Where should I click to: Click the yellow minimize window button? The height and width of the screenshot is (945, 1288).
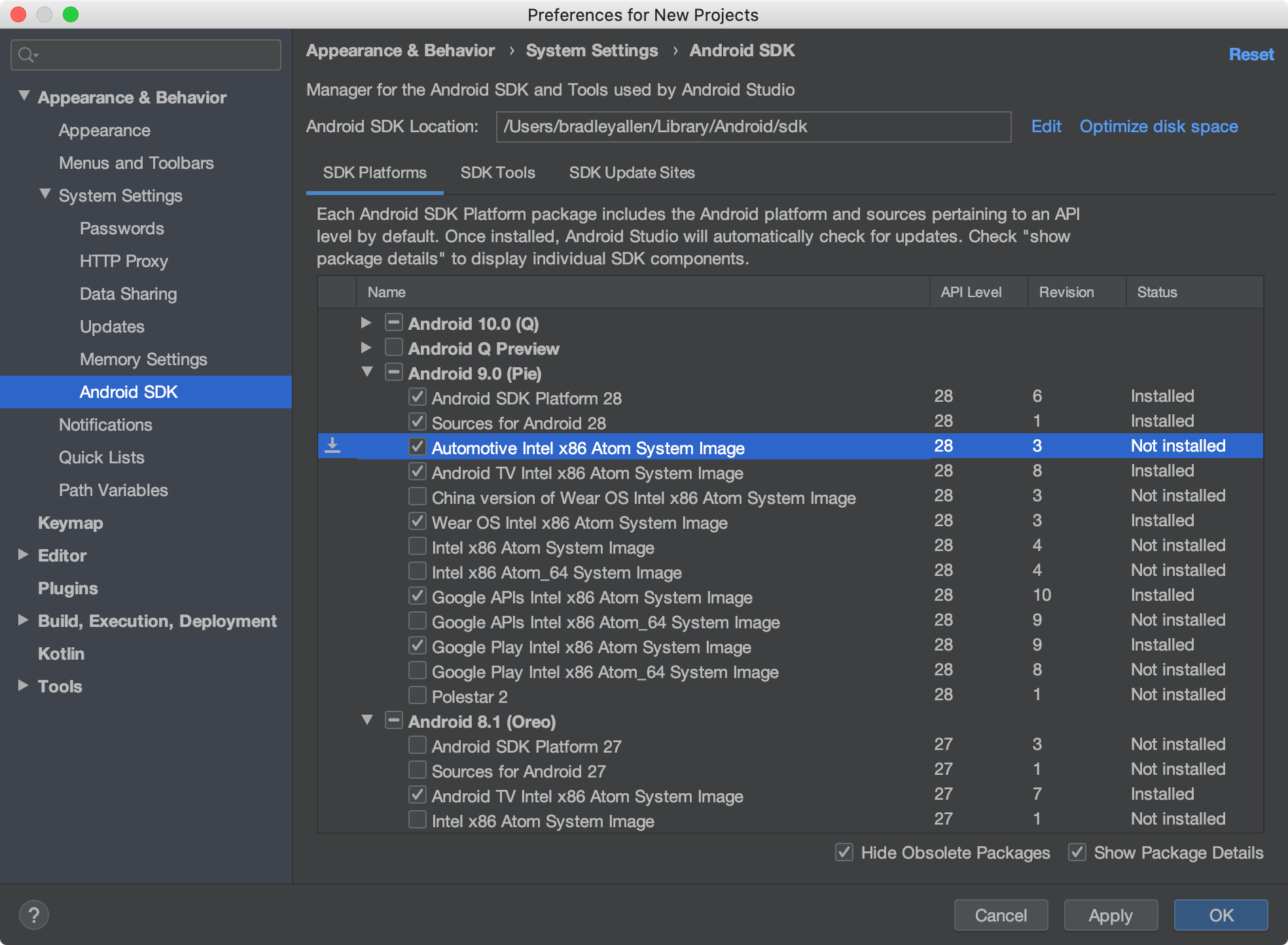pos(45,14)
